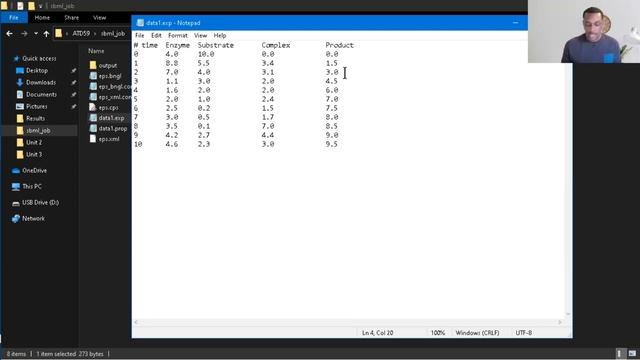Open Unit 3 folder in navigation pane
Image resolution: width=640 pixels, height=360 pixels.
point(34,154)
